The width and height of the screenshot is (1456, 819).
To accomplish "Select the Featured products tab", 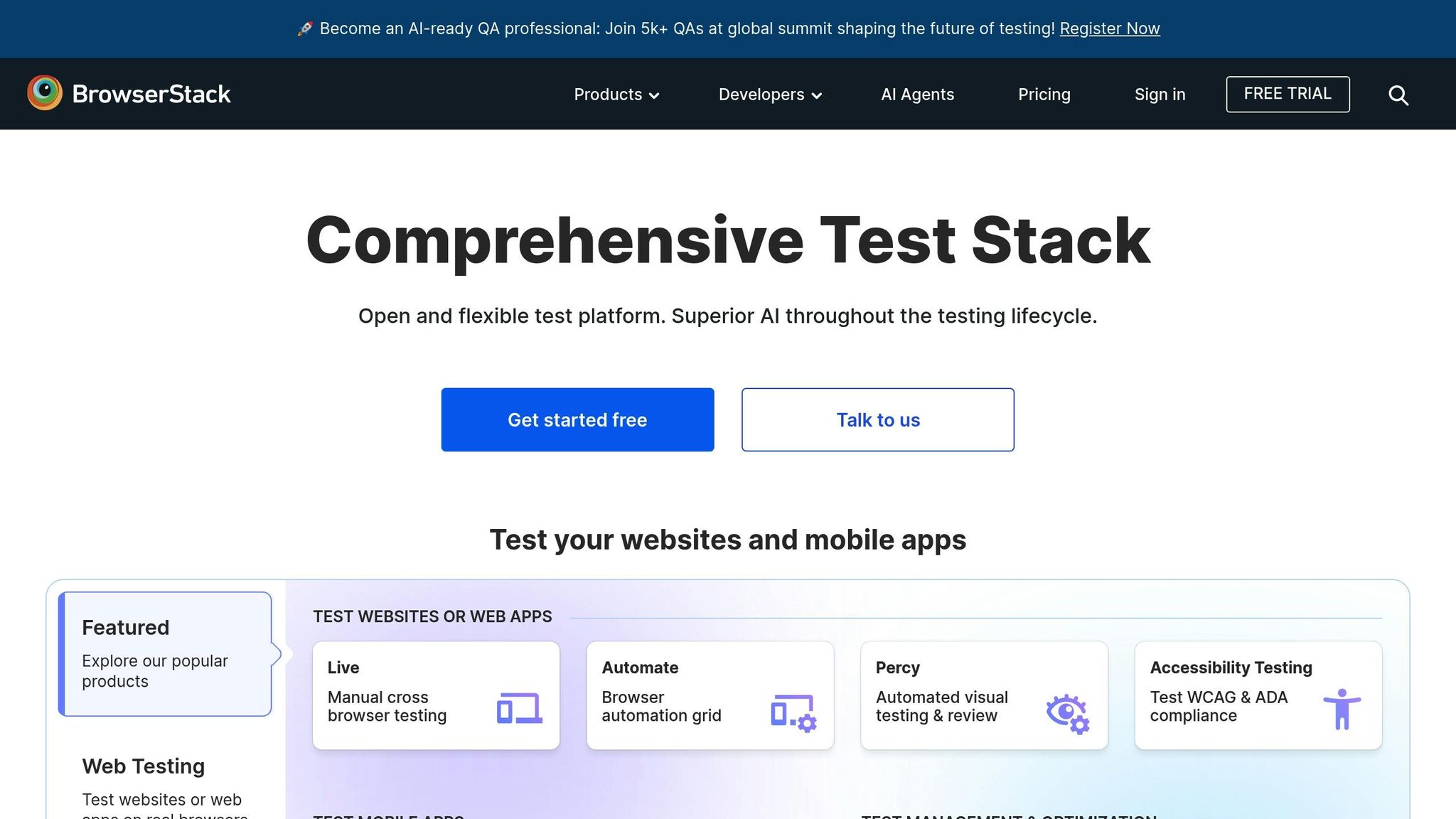I will [x=165, y=653].
